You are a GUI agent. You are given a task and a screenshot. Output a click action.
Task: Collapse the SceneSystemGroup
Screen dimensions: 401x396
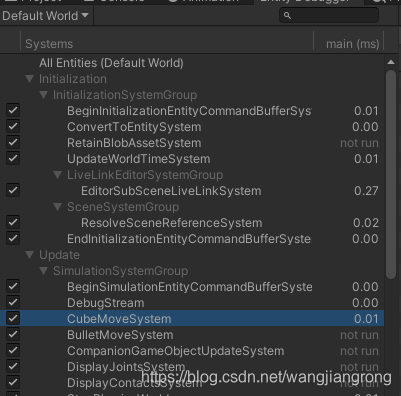point(58,207)
